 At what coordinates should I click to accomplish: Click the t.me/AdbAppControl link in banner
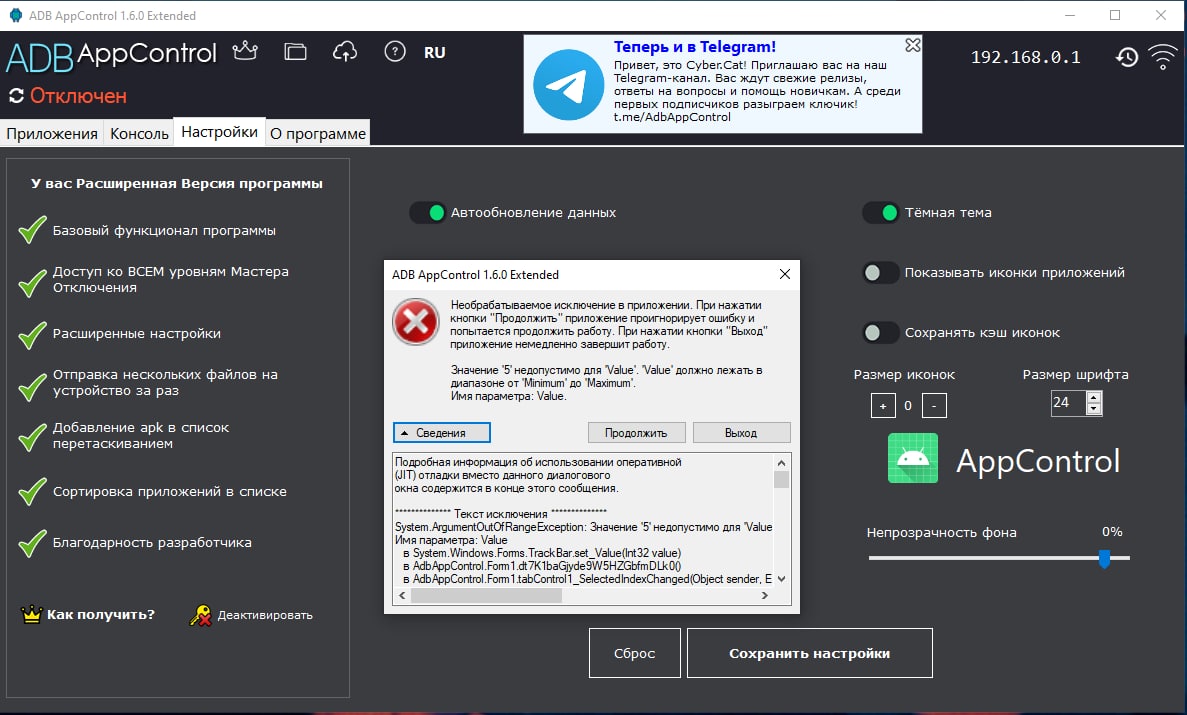672,117
